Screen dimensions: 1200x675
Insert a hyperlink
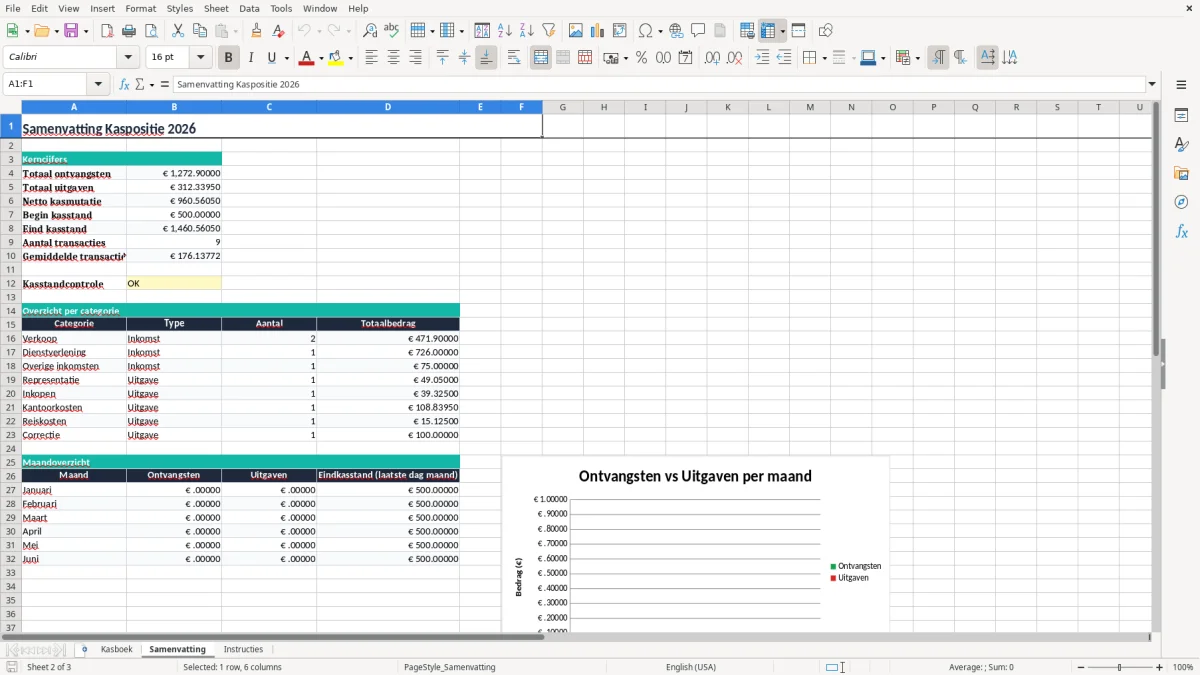click(676, 31)
